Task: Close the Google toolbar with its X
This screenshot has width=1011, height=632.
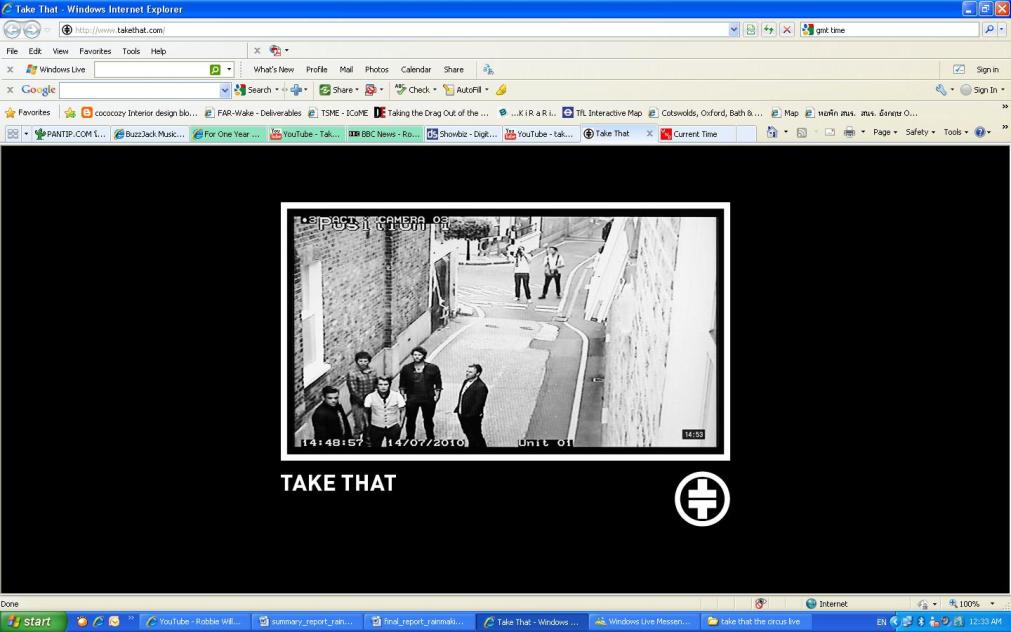Action: pyautogui.click(x=10, y=90)
